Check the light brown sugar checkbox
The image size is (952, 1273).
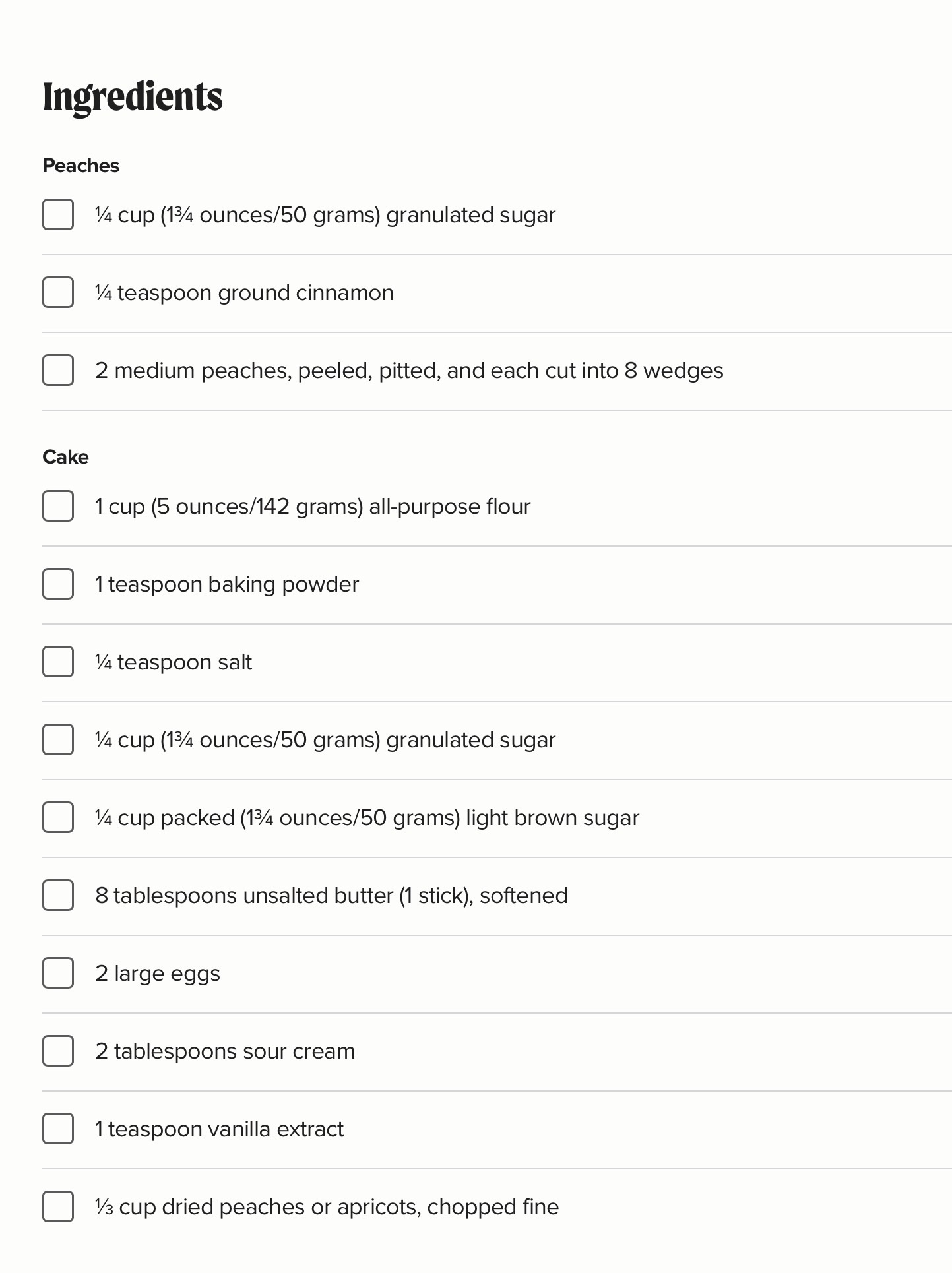[x=58, y=818]
